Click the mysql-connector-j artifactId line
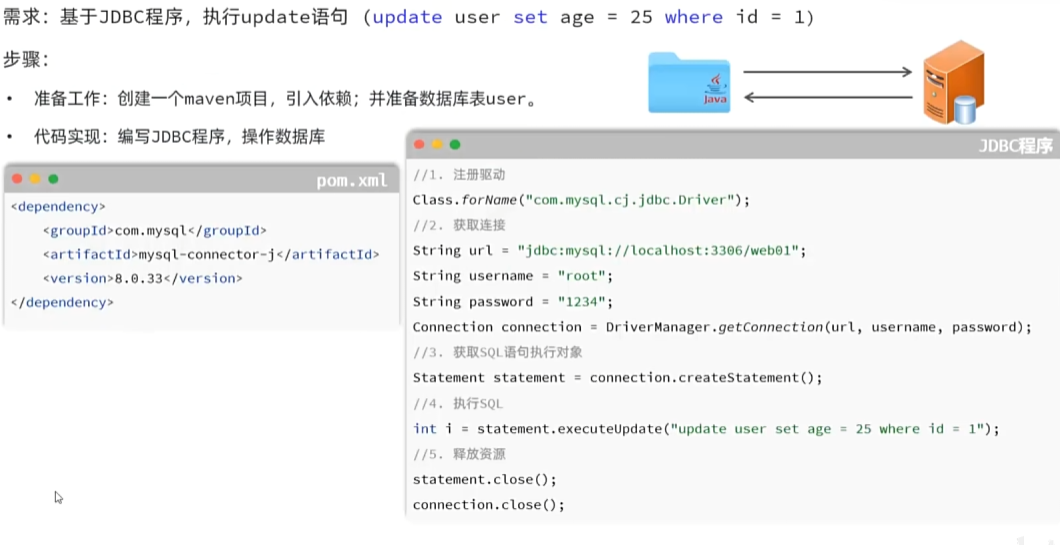Screen dimensions: 1060x545 point(211,254)
